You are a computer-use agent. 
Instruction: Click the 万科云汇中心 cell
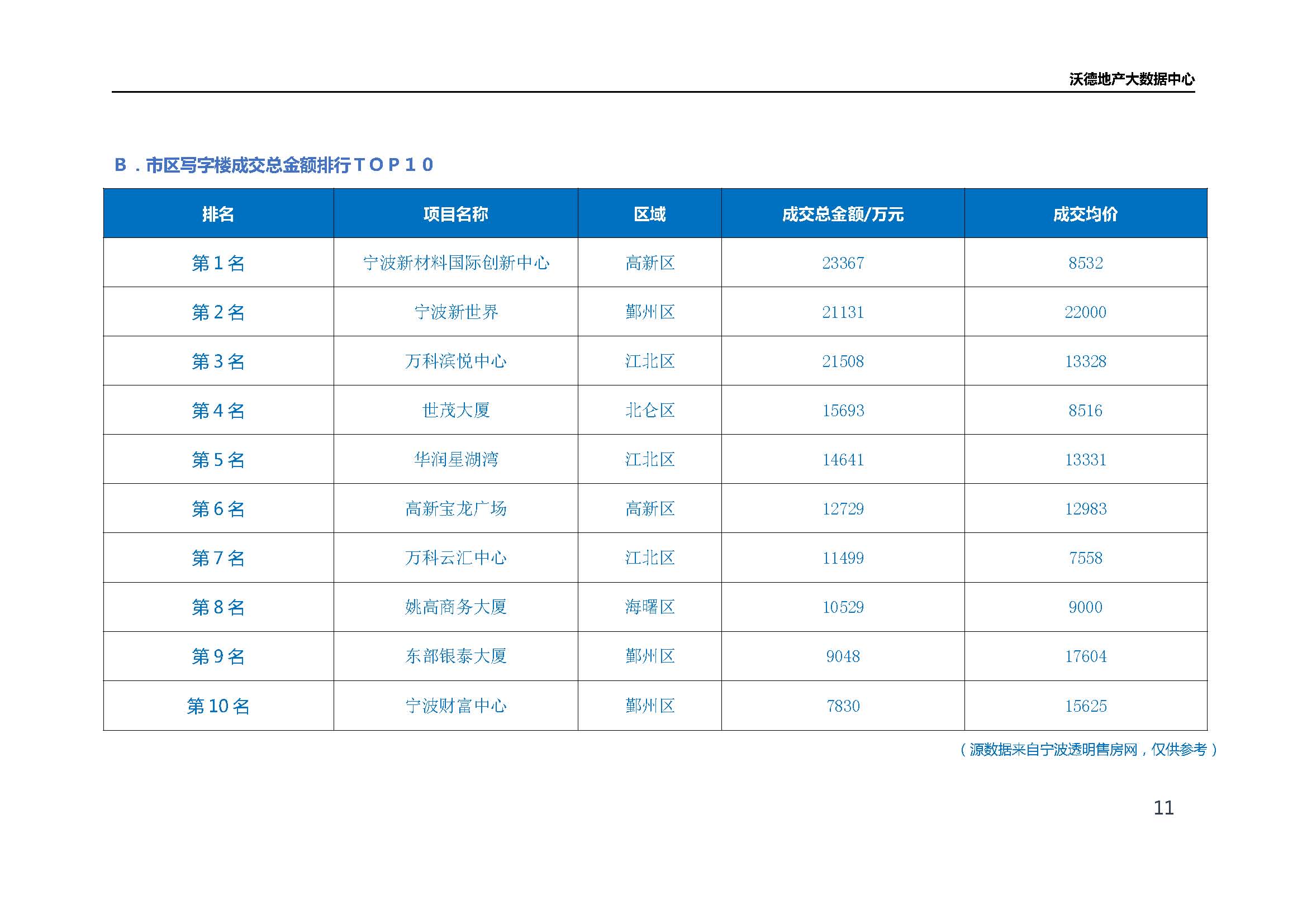click(456, 558)
